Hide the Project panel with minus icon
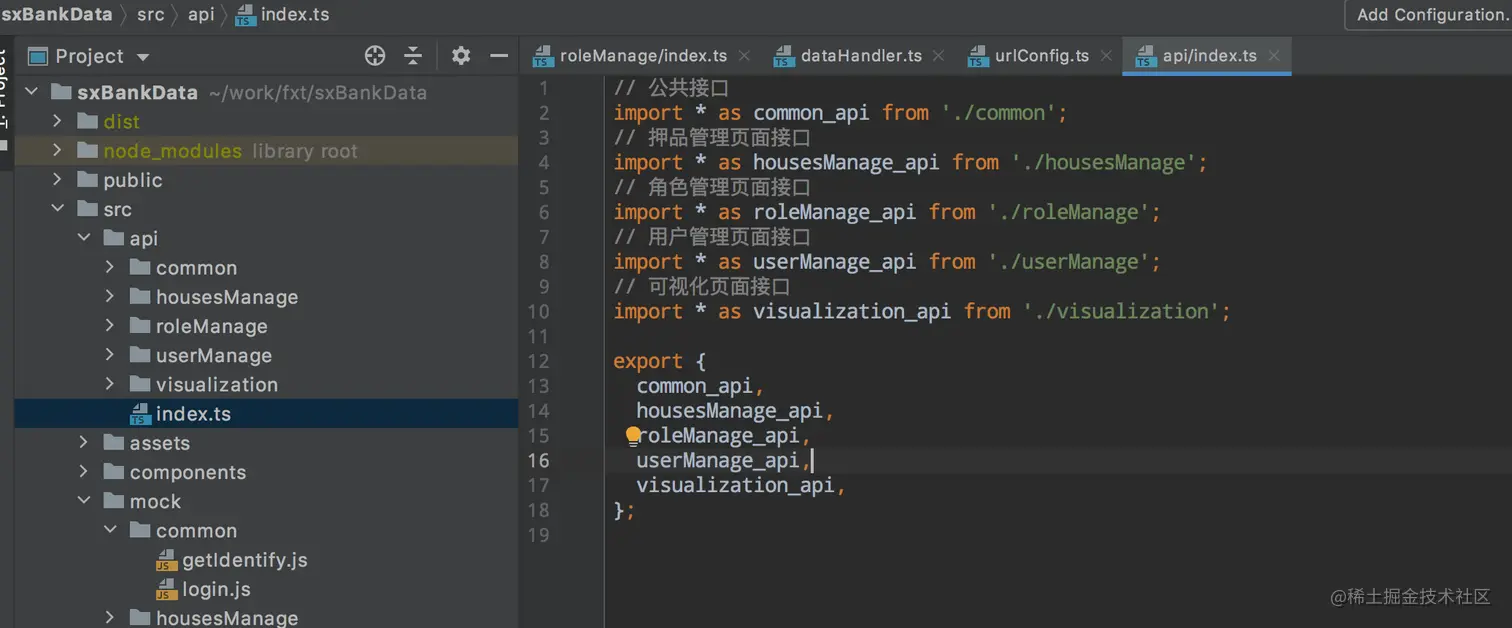 [499, 56]
